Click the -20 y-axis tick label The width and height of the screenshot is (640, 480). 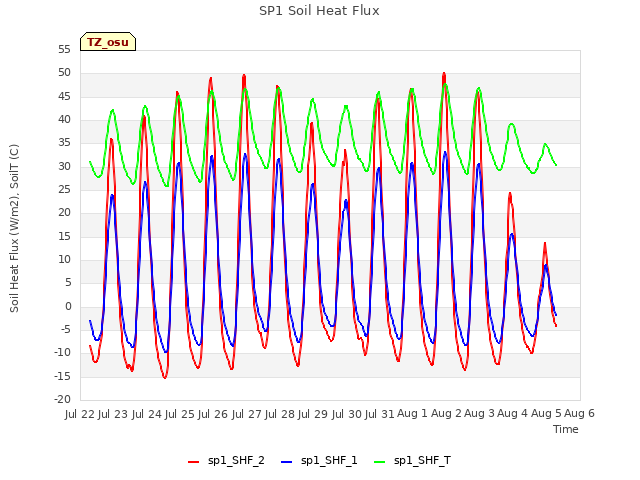[x=62, y=400]
